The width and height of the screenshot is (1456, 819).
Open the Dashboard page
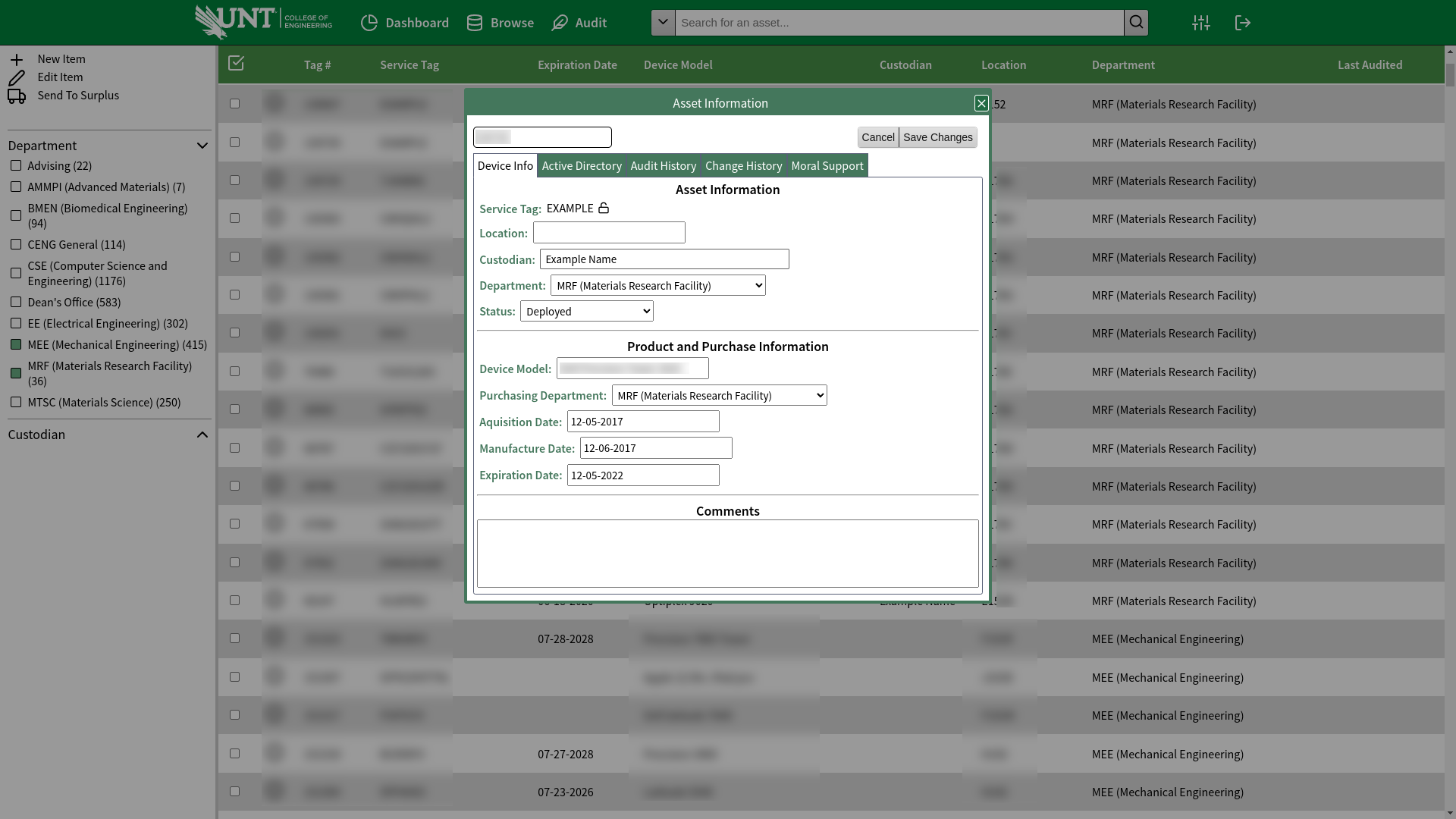tap(405, 23)
